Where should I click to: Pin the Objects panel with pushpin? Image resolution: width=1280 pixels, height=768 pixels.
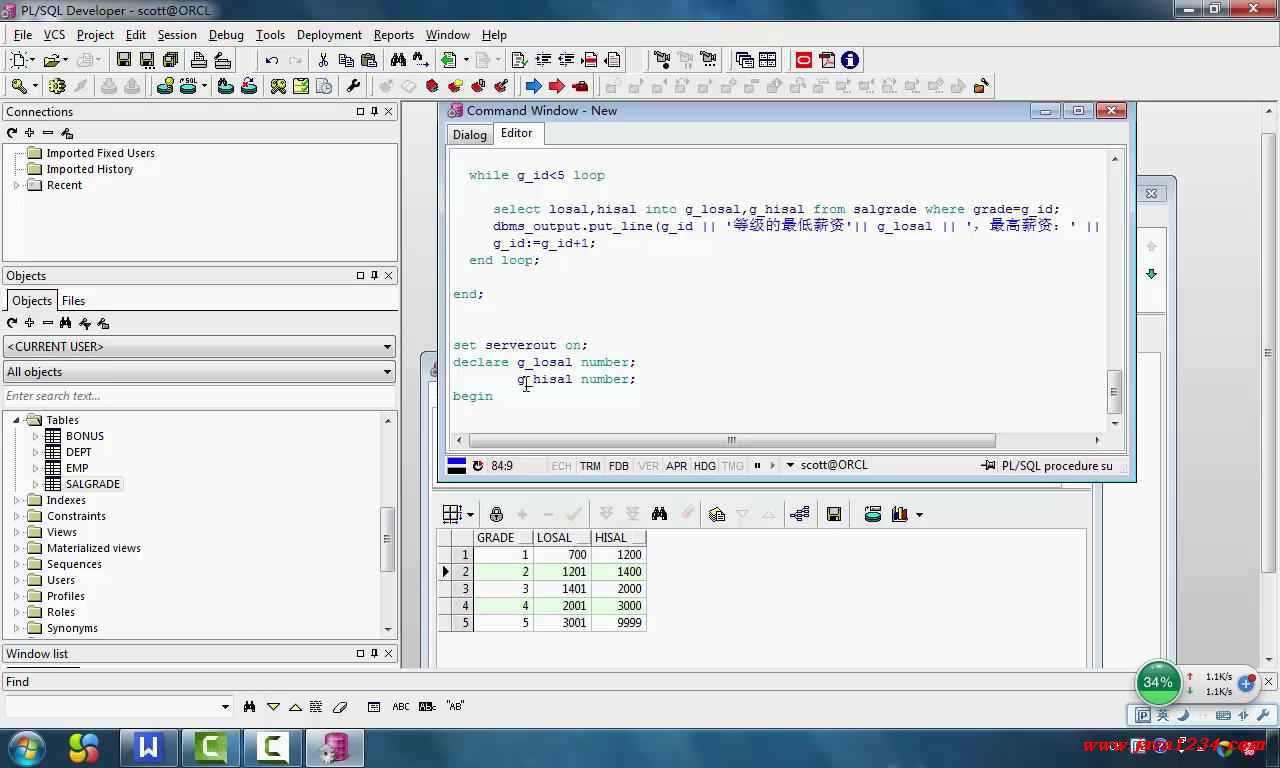(x=375, y=276)
